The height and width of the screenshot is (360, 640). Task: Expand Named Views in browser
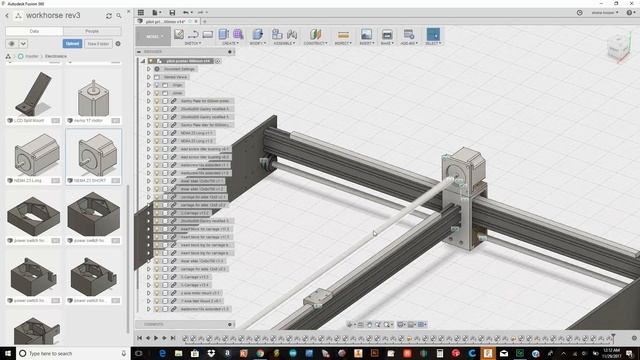point(149,77)
